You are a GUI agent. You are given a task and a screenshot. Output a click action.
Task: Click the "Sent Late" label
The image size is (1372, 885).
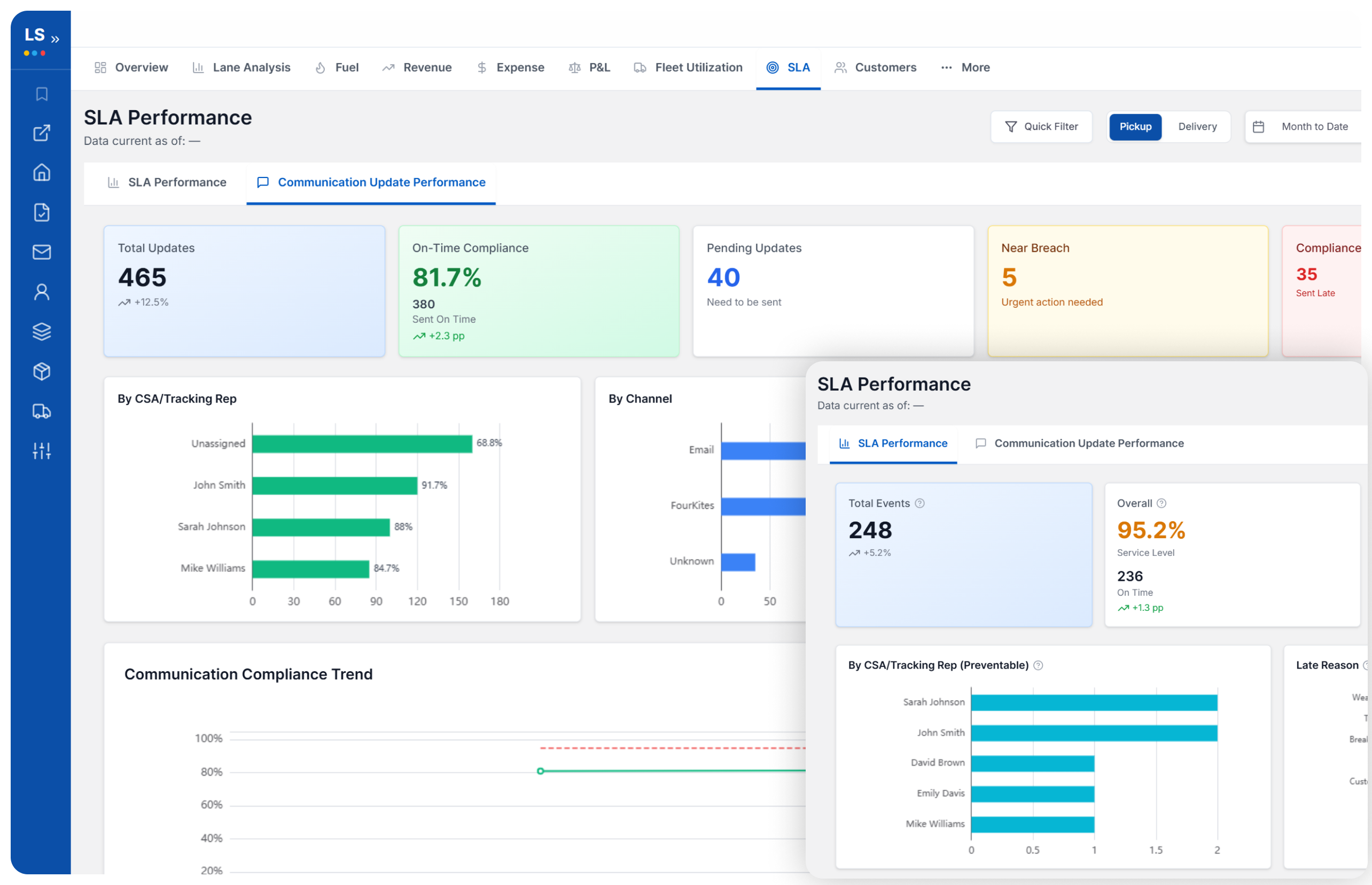(x=1315, y=293)
